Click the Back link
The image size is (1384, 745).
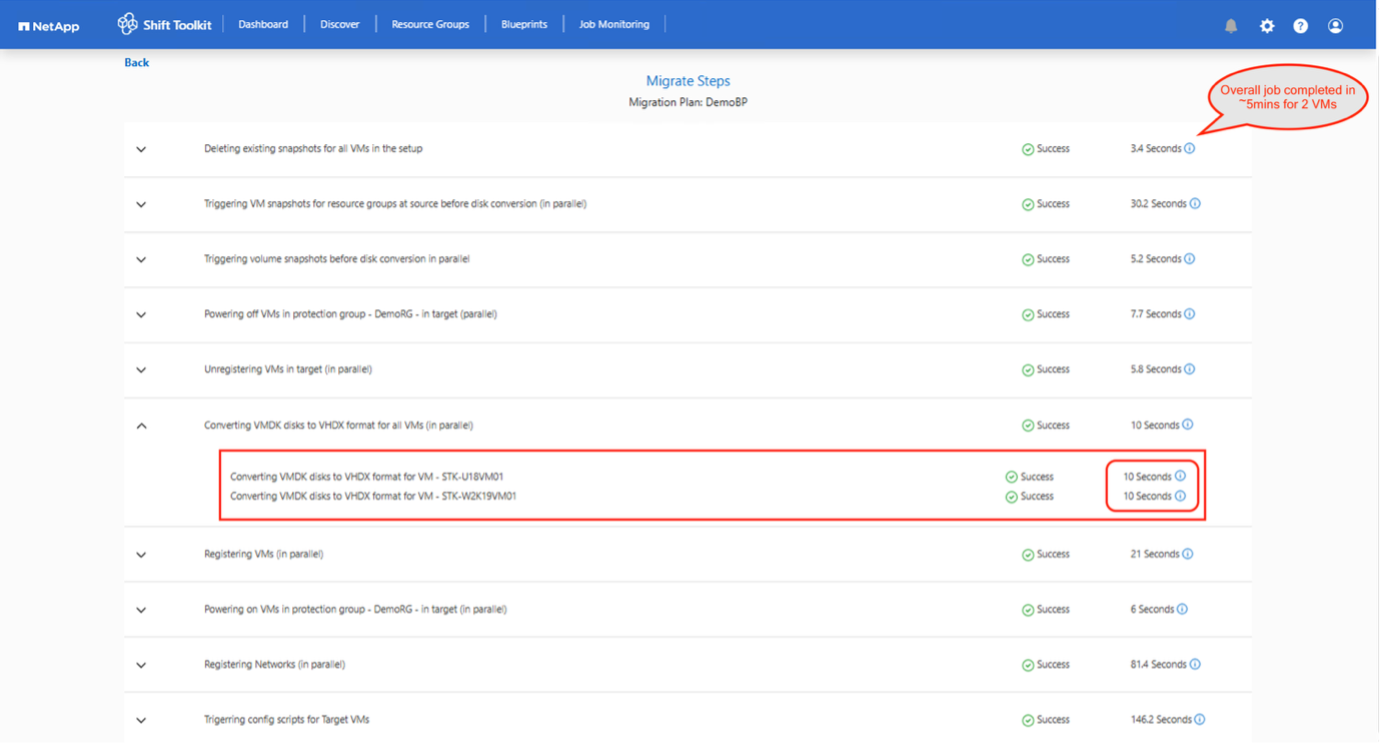(x=136, y=62)
